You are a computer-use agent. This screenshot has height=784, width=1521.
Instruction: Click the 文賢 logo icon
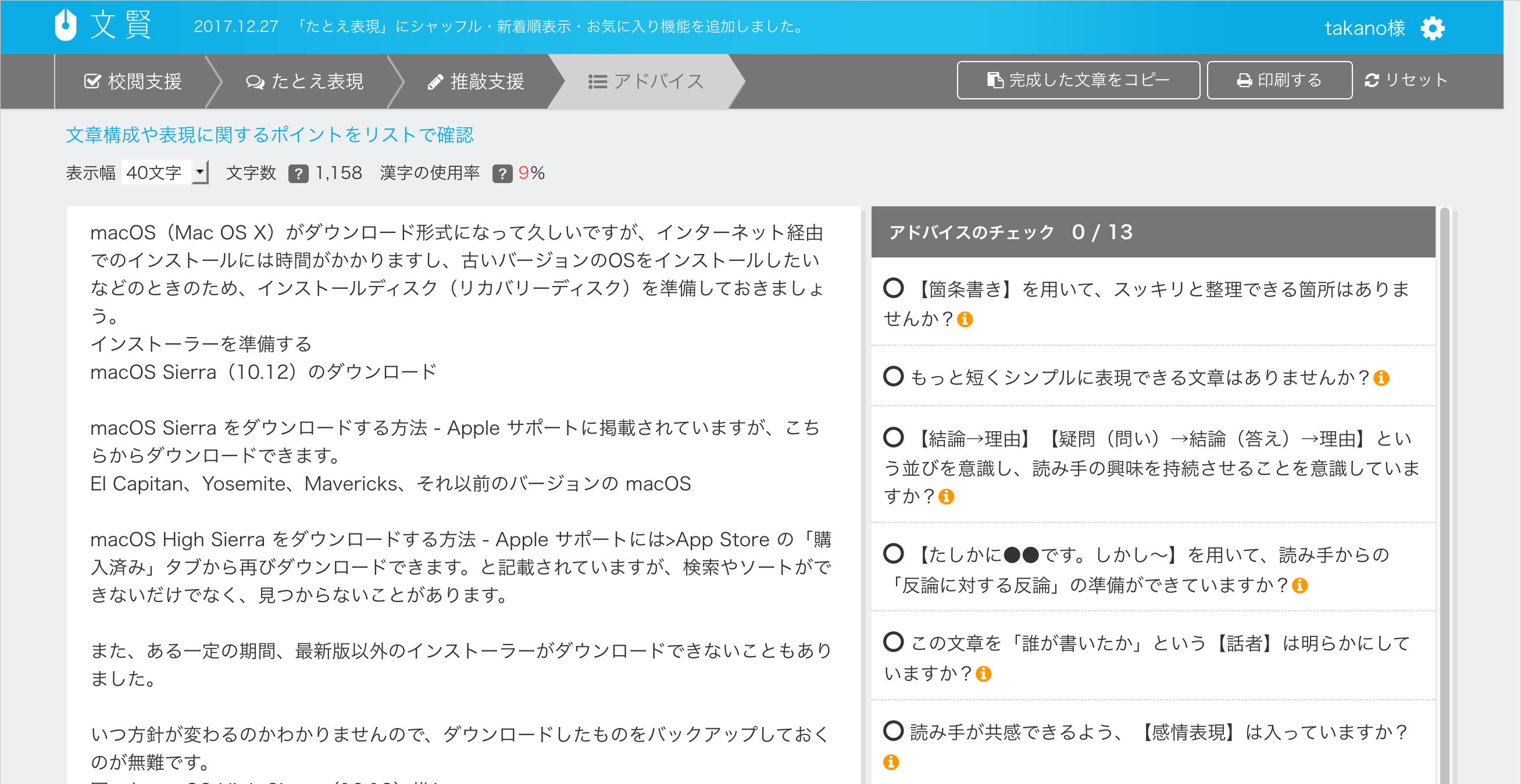pos(65,26)
